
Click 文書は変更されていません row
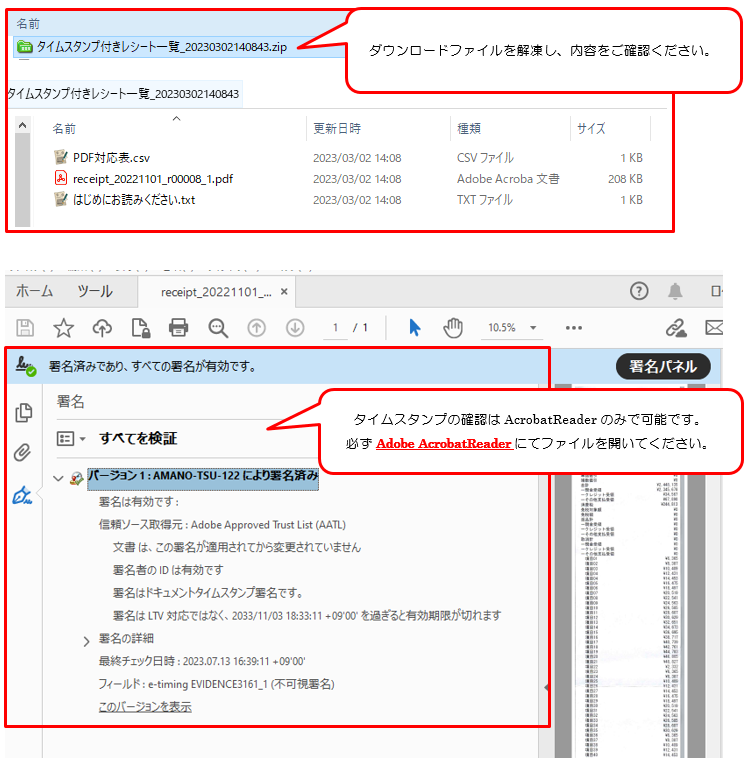pyautogui.click(x=237, y=547)
